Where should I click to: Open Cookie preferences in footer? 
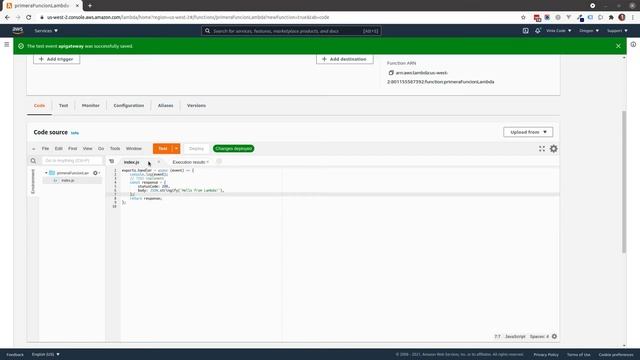coord(616,354)
